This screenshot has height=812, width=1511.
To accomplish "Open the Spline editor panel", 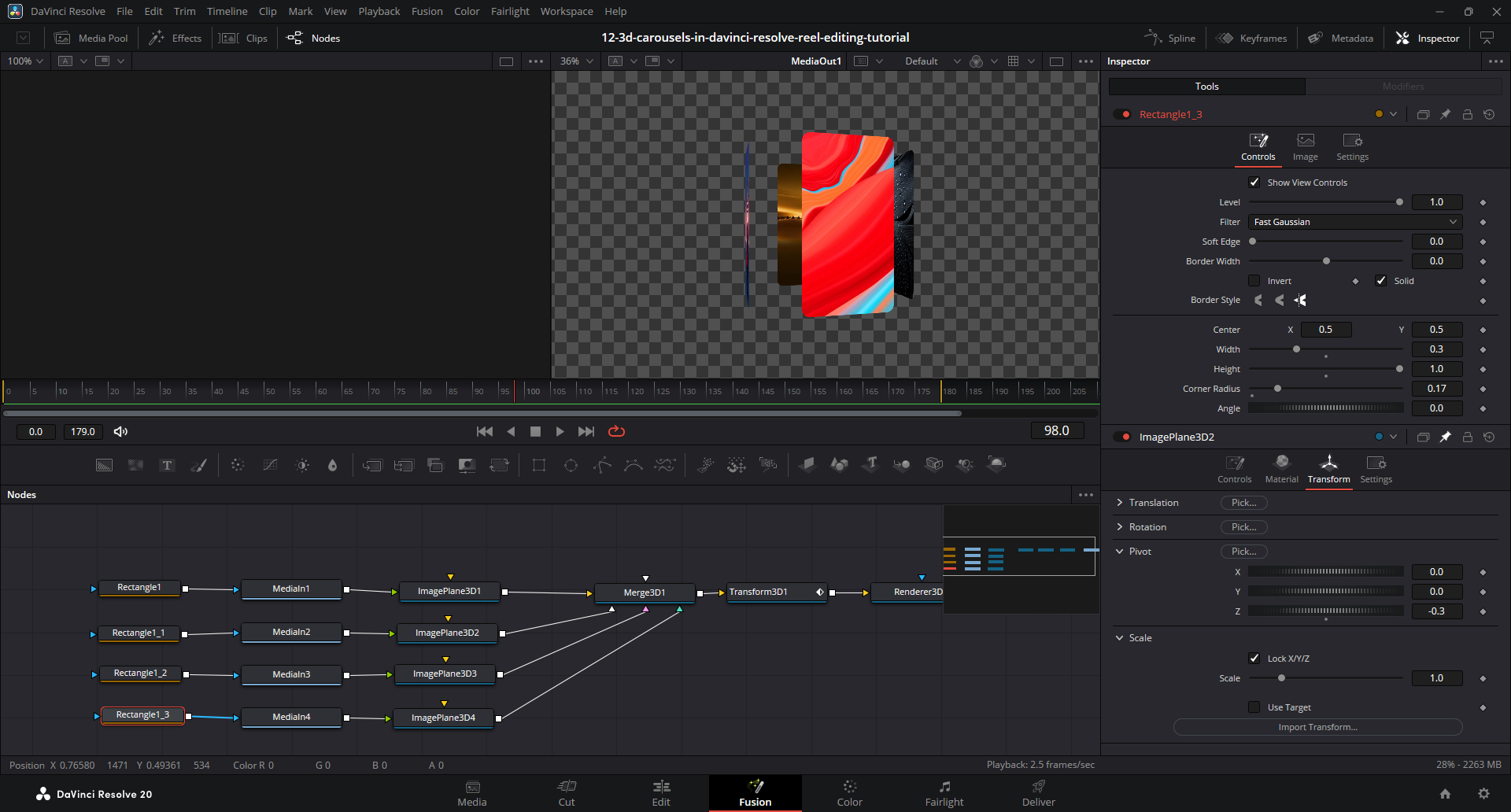I will click(x=1170, y=38).
